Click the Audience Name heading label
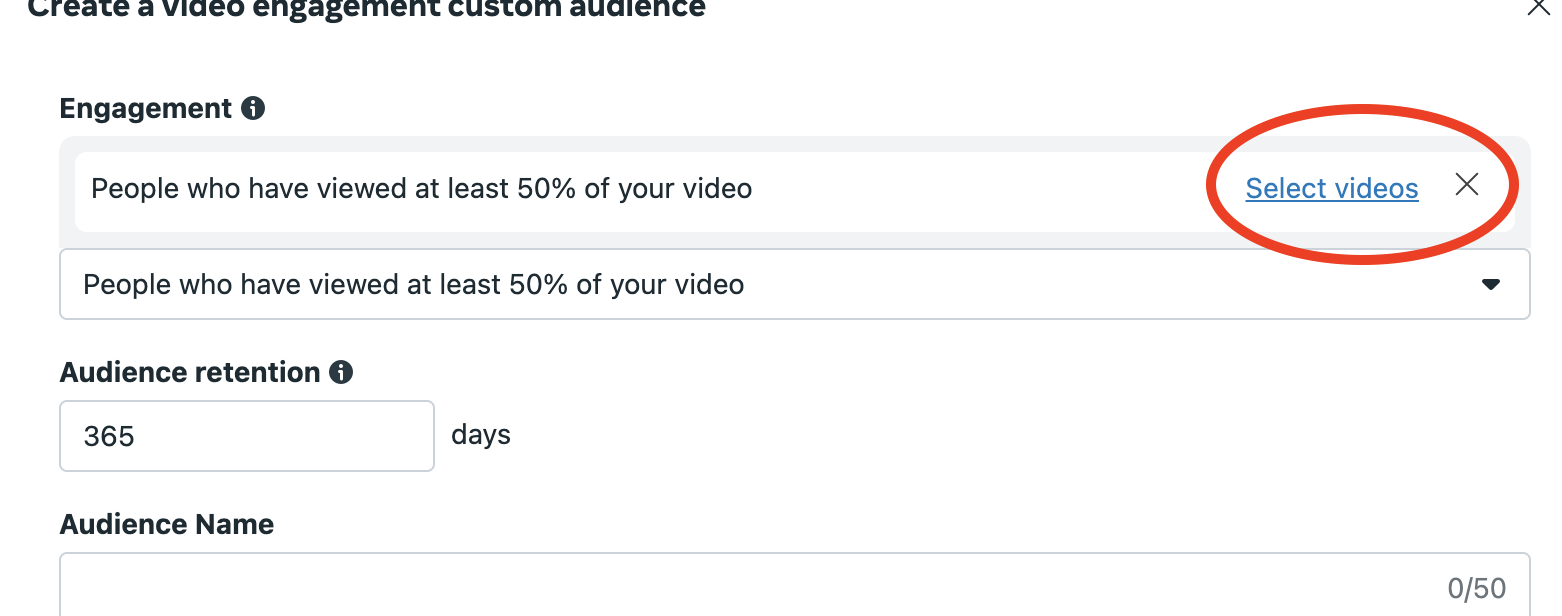Viewport: 1562px width, 616px height. 167,524
